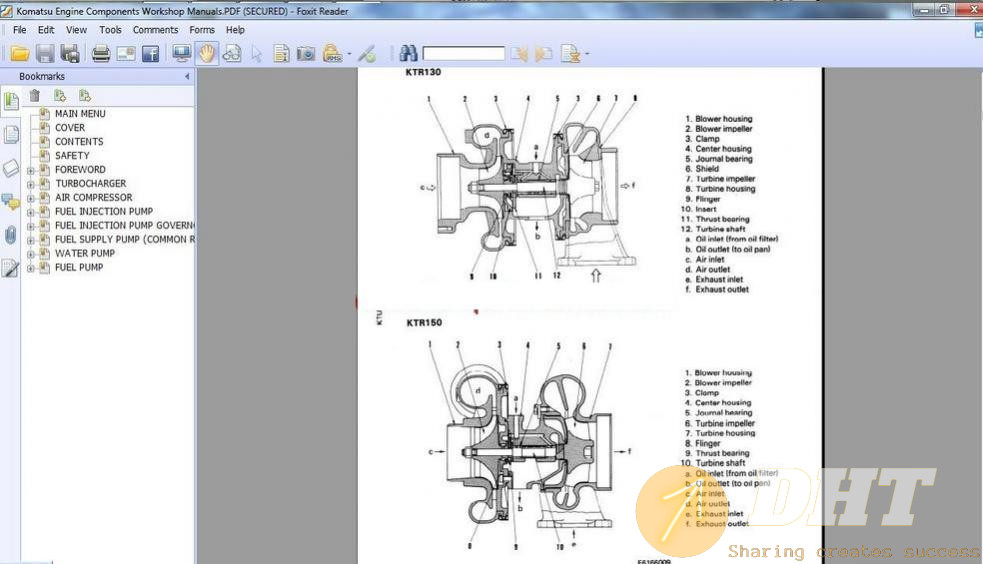This screenshot has height=564, width=983.
Task: Click the Find Previous icon
Action: click(519, 54)
